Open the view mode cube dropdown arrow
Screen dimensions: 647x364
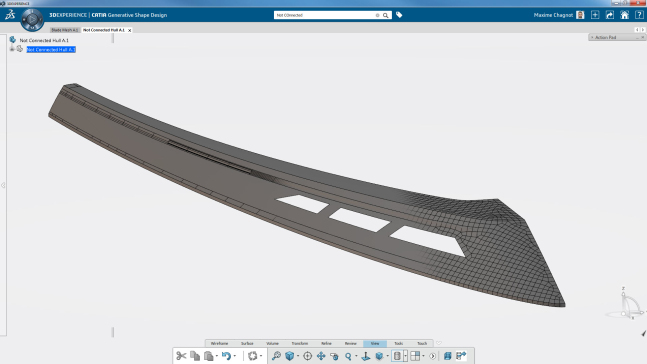pyautogui.click(x=387, y=356)
